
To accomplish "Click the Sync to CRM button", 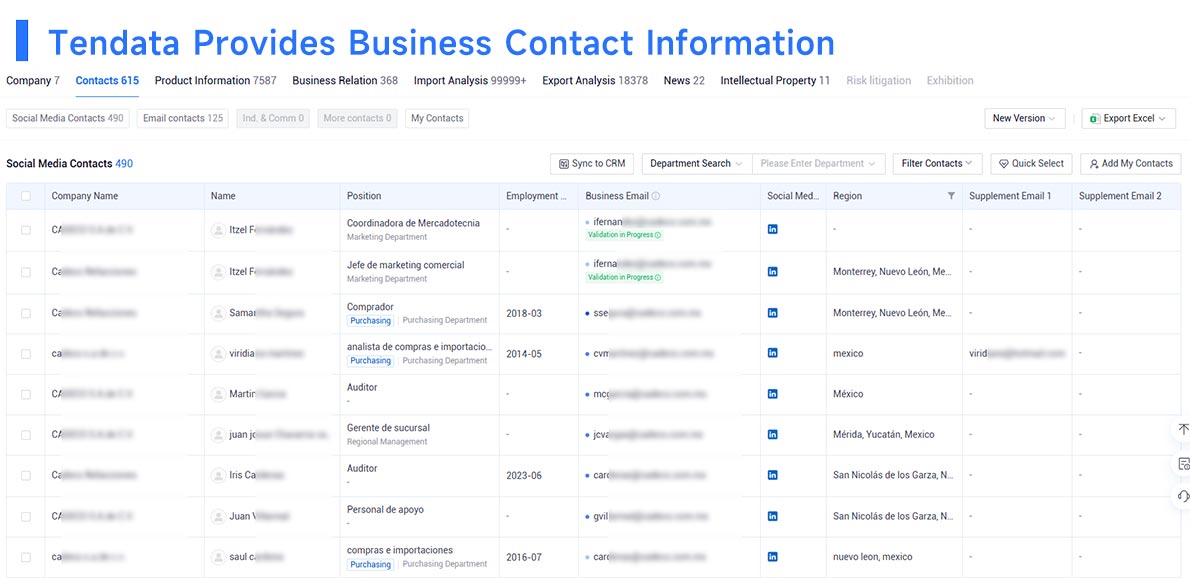I will pyautogui.click(x=592, y=163).
